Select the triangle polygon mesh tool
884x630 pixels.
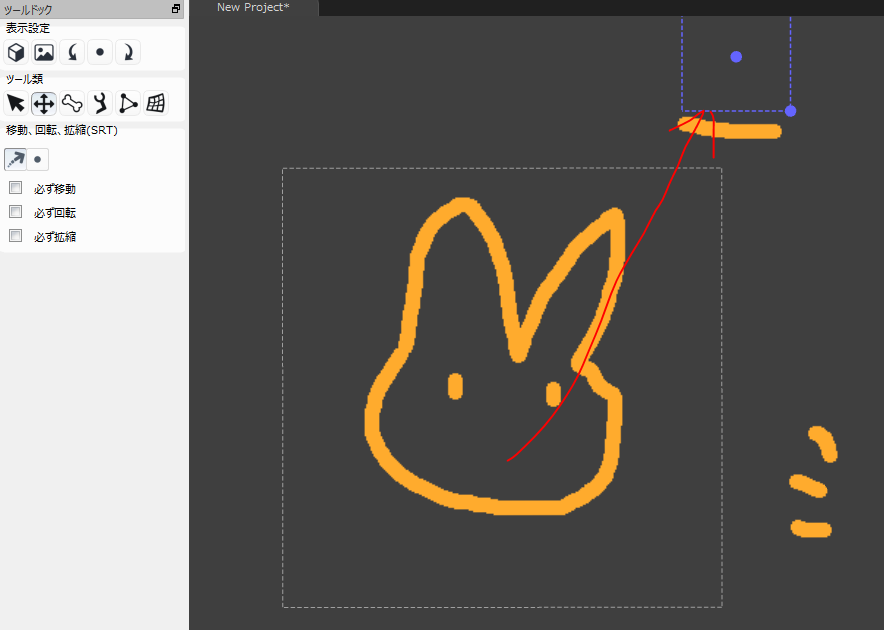click(x=128, y=103)
